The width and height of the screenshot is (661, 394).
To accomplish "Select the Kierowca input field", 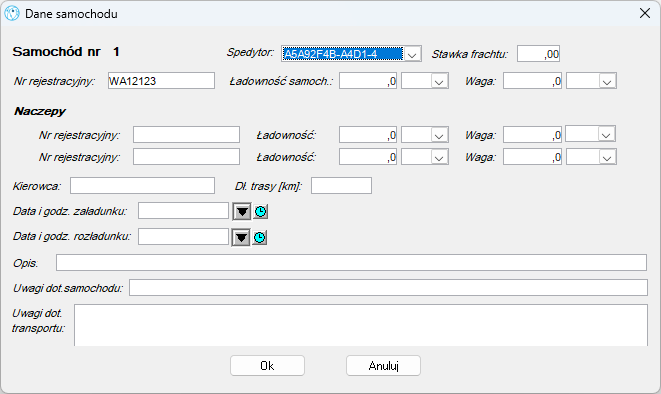I will tap(142, 185).
